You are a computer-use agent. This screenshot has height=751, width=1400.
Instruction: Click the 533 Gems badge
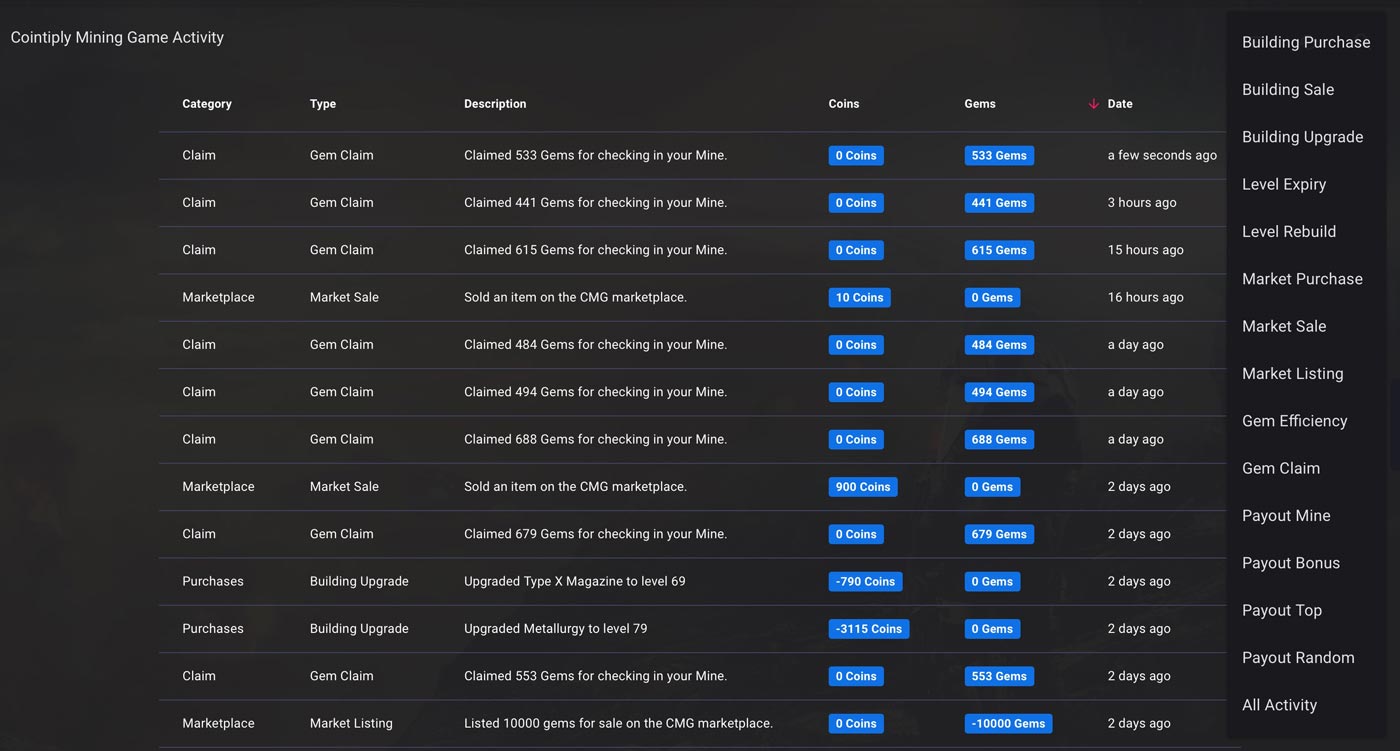pyautogui.click(x=999, y=156)
